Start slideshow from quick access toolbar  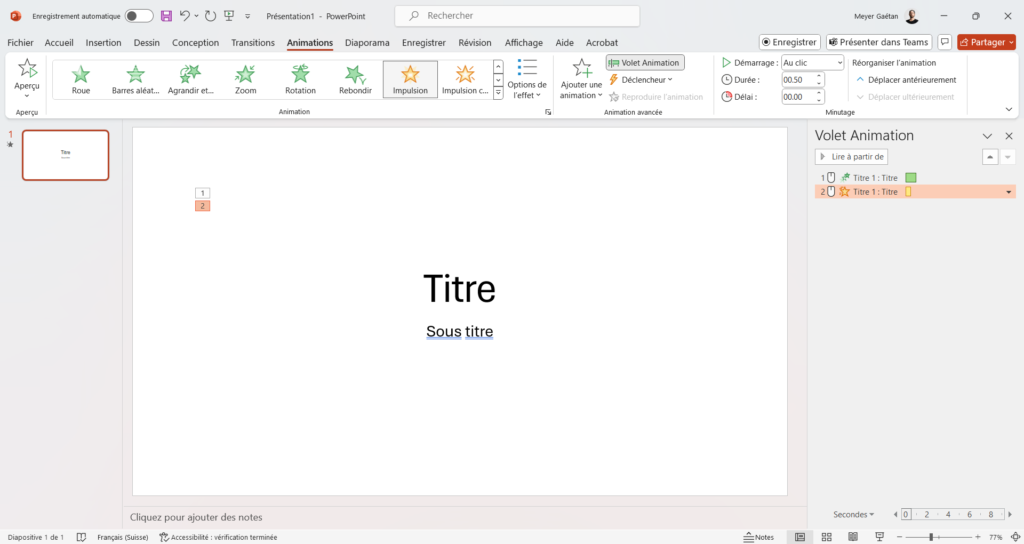(x=229, y=16)
